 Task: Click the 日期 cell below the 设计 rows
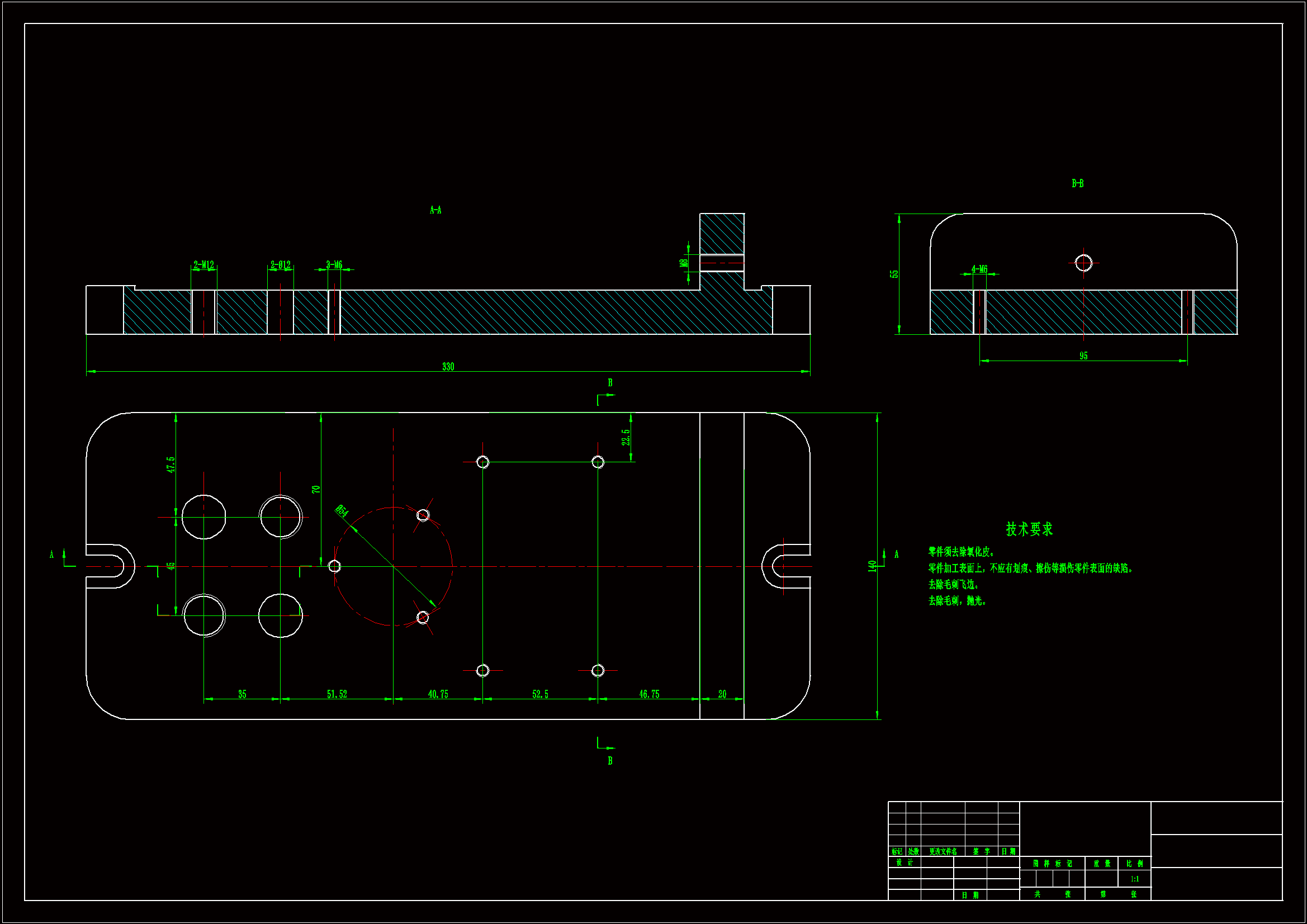tap(970, 895)
